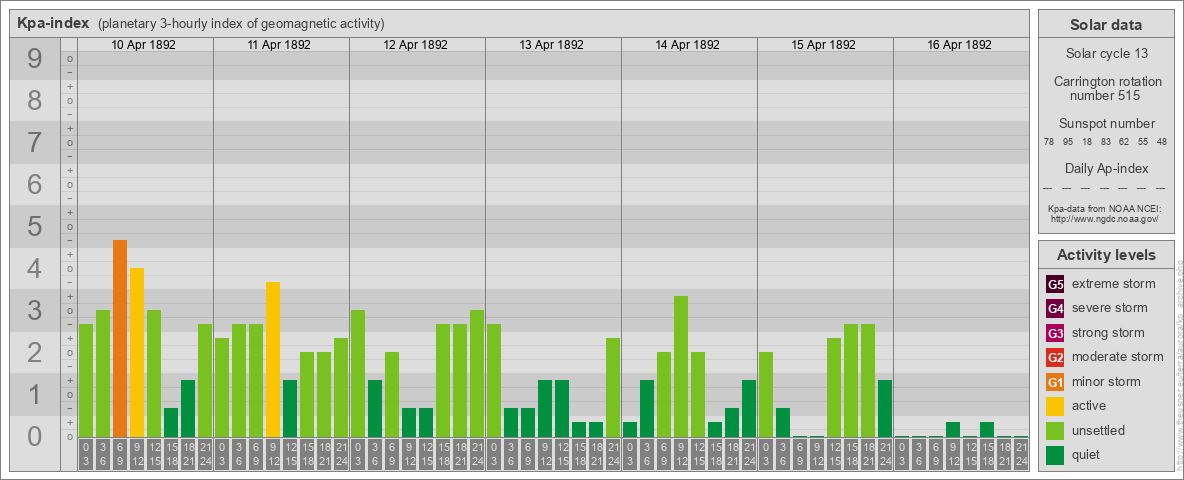Click the 'Daily Ap-index' label
This screenshot has height=480, width=1184.
point(1107,168)
